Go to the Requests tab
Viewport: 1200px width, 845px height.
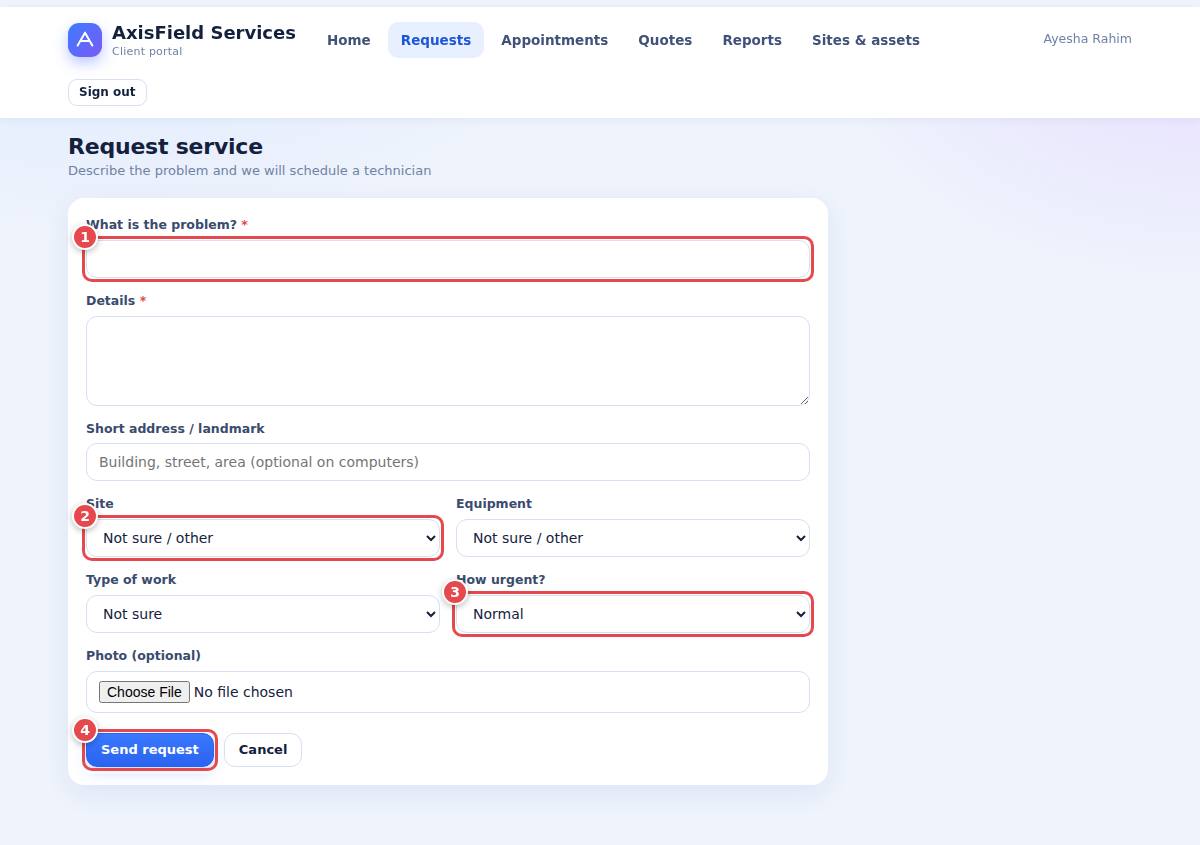(x=436, y=40)
